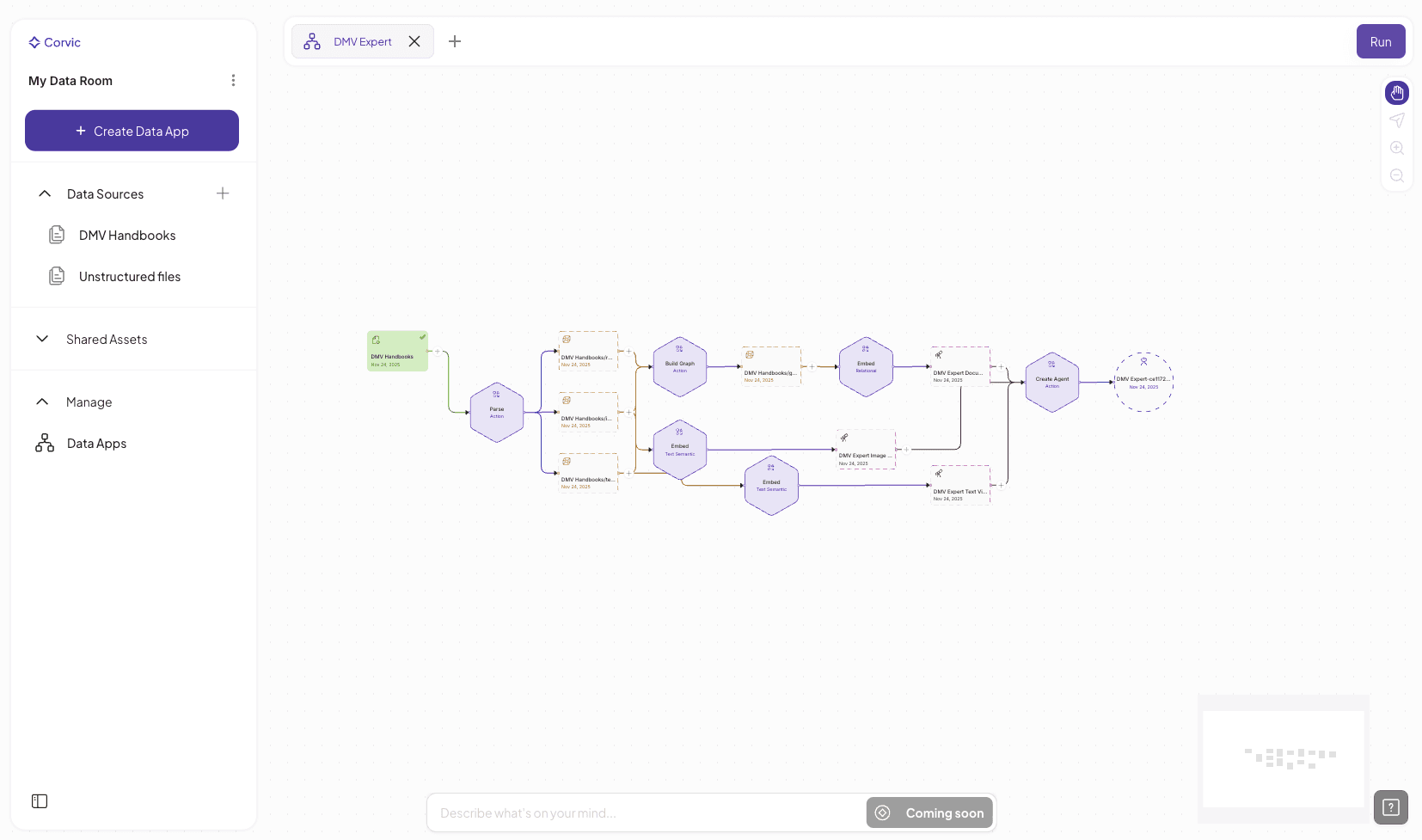
Task: Open a new tab with the plus button
Action: pyautogui.click(x=455, y=41)
